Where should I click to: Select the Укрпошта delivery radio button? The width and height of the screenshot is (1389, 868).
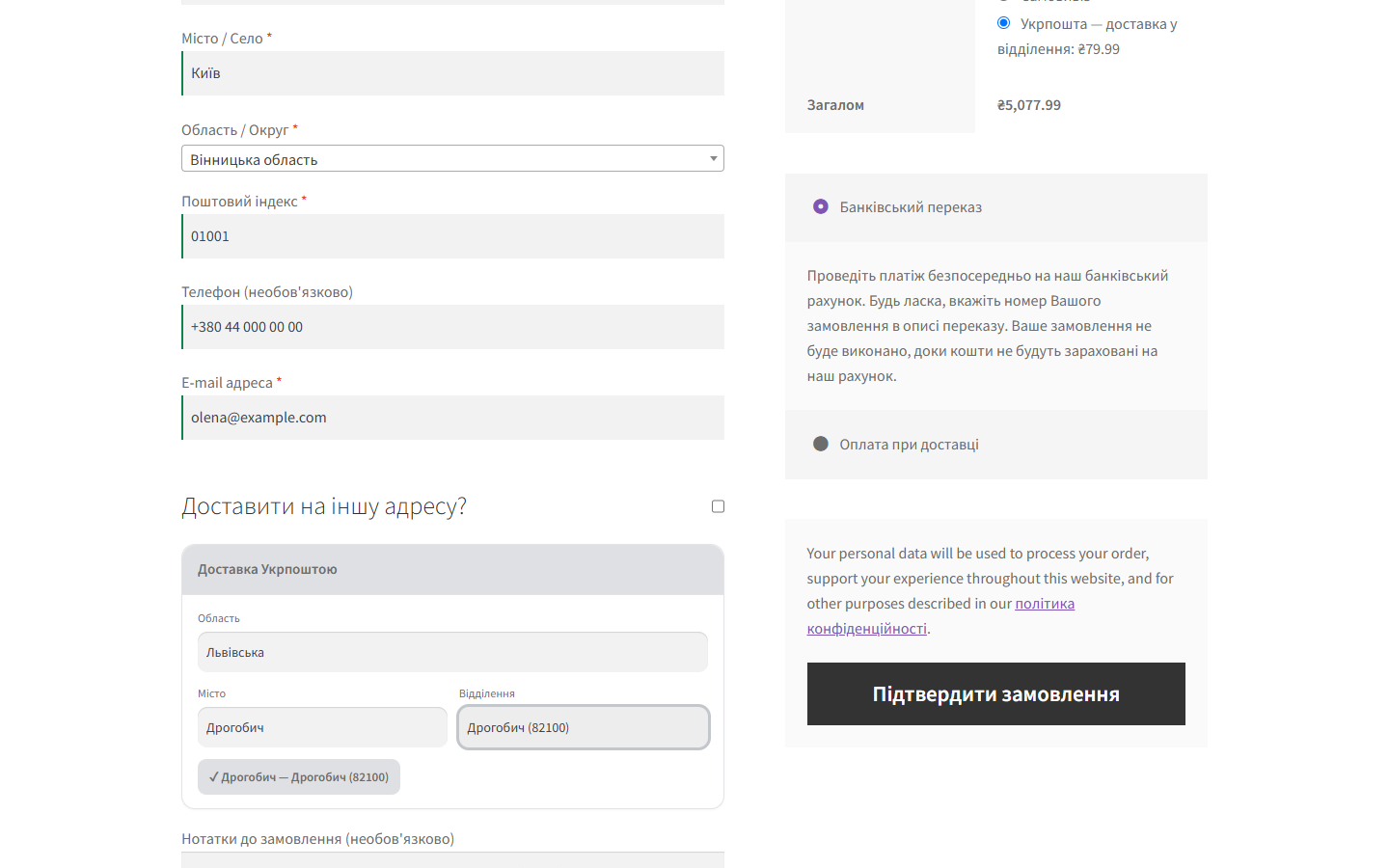tap(1003, 23)
